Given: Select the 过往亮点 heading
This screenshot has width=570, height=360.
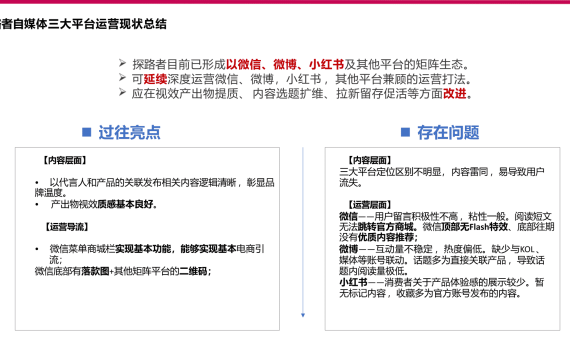Looking at the screenshot, I should click(x=129, y=132).
